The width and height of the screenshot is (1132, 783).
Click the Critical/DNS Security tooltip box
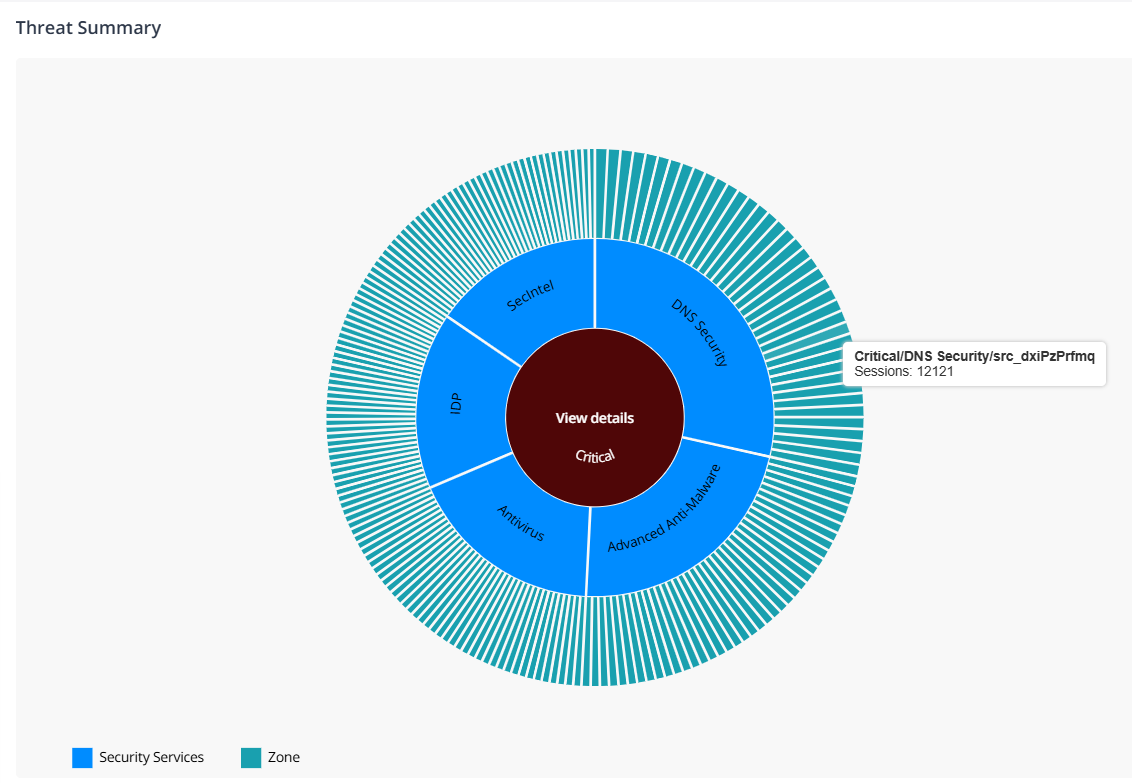tap(974, 364)
